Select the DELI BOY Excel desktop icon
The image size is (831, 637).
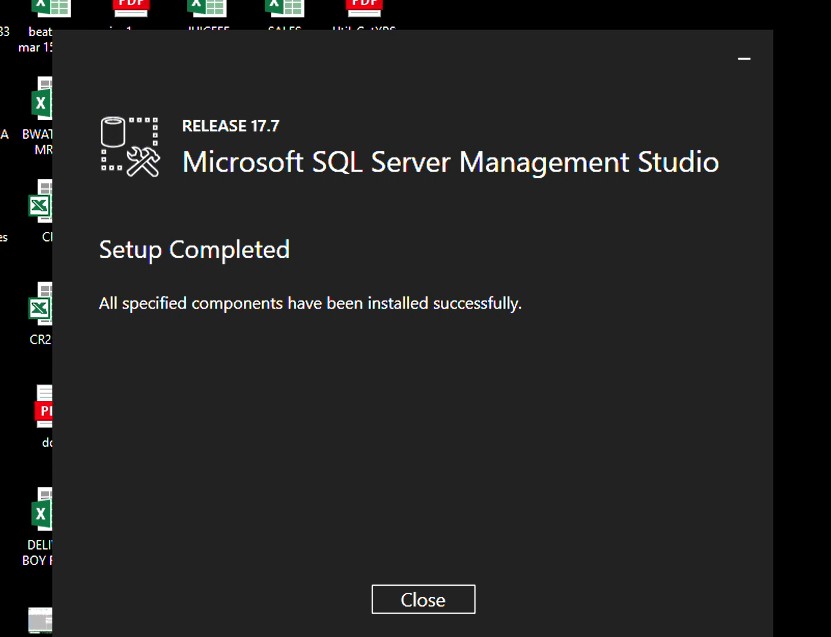41,509
